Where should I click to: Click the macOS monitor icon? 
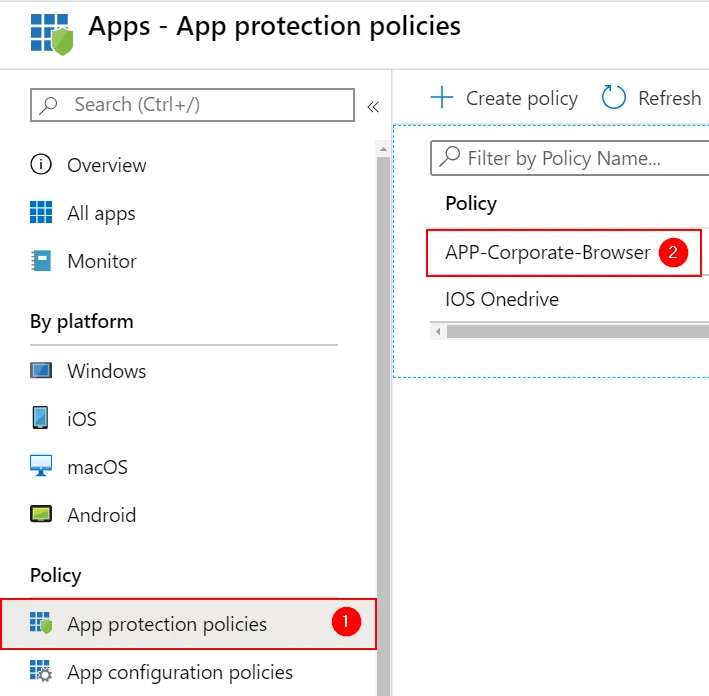(41, 466)
